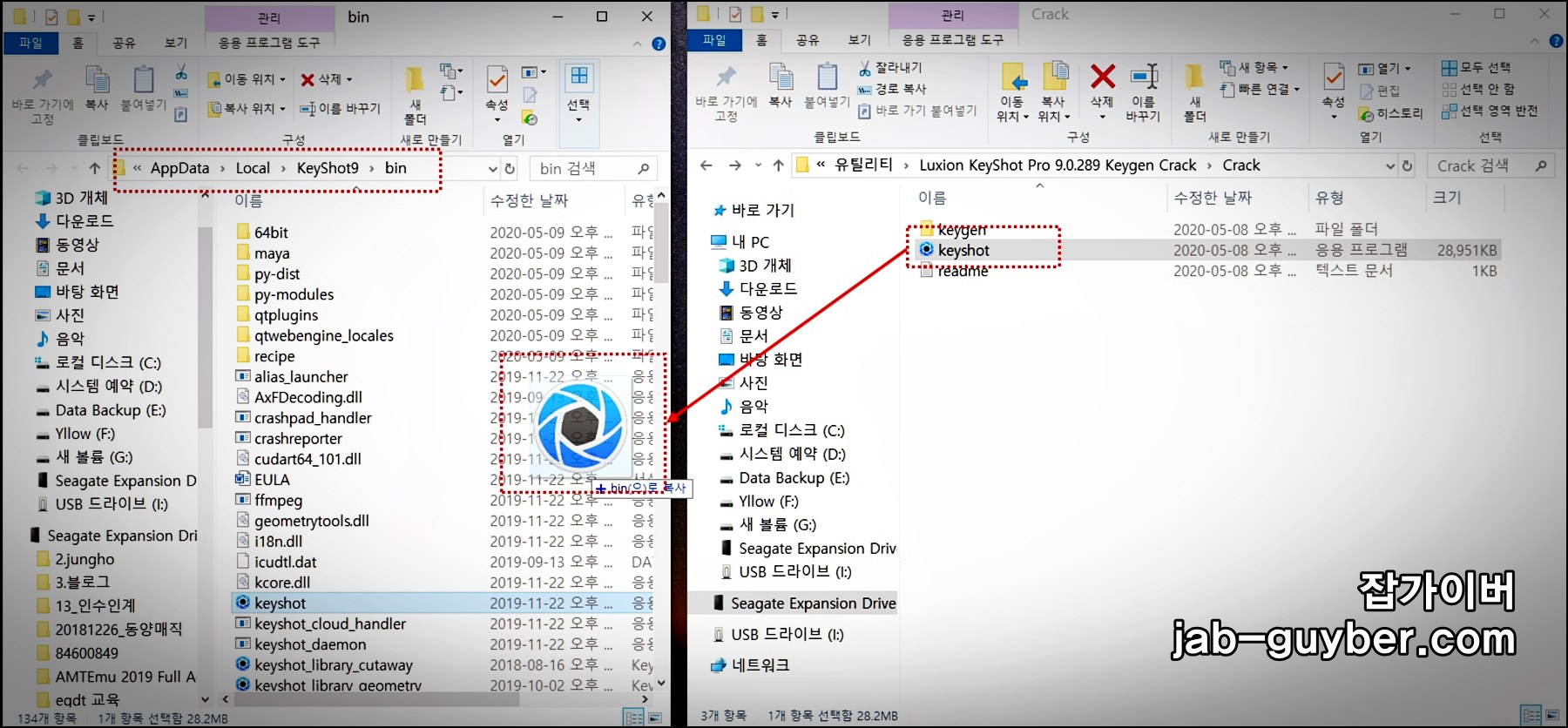
Task: Click Cut (잘라내기) in Crack window ribbon
Action: (x=890, y=67)
